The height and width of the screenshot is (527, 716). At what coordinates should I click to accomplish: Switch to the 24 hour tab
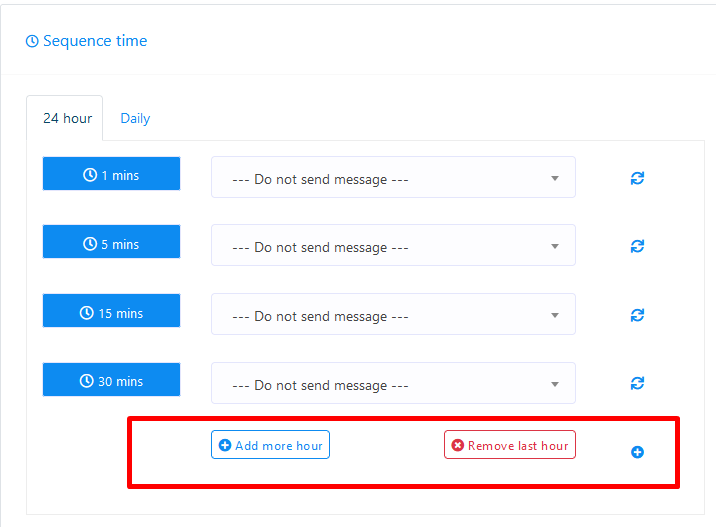click(x=67, y=118)
